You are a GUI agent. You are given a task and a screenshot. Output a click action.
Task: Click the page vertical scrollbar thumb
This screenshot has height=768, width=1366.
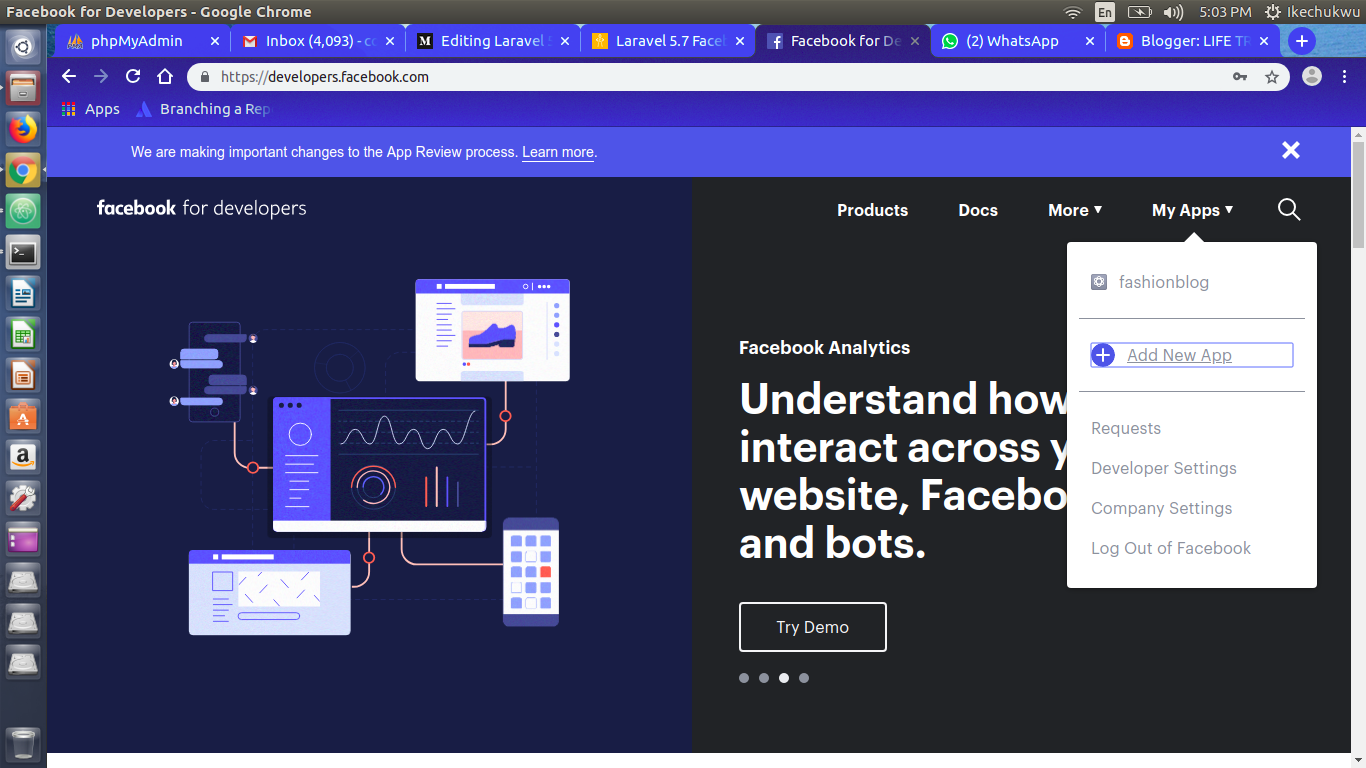(x=1358, y=195)
